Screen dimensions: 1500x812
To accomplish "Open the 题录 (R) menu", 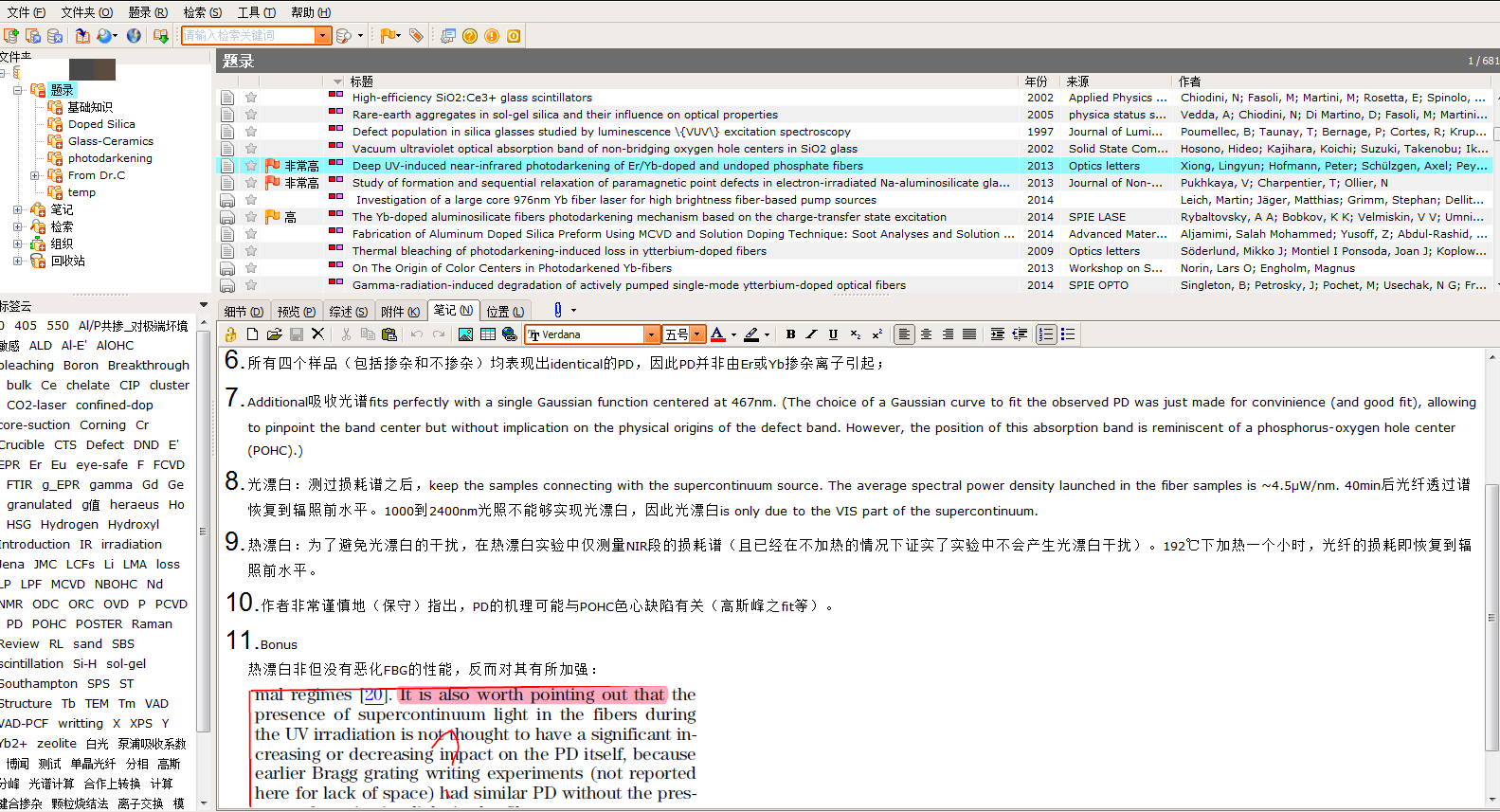I will [148, 12].
